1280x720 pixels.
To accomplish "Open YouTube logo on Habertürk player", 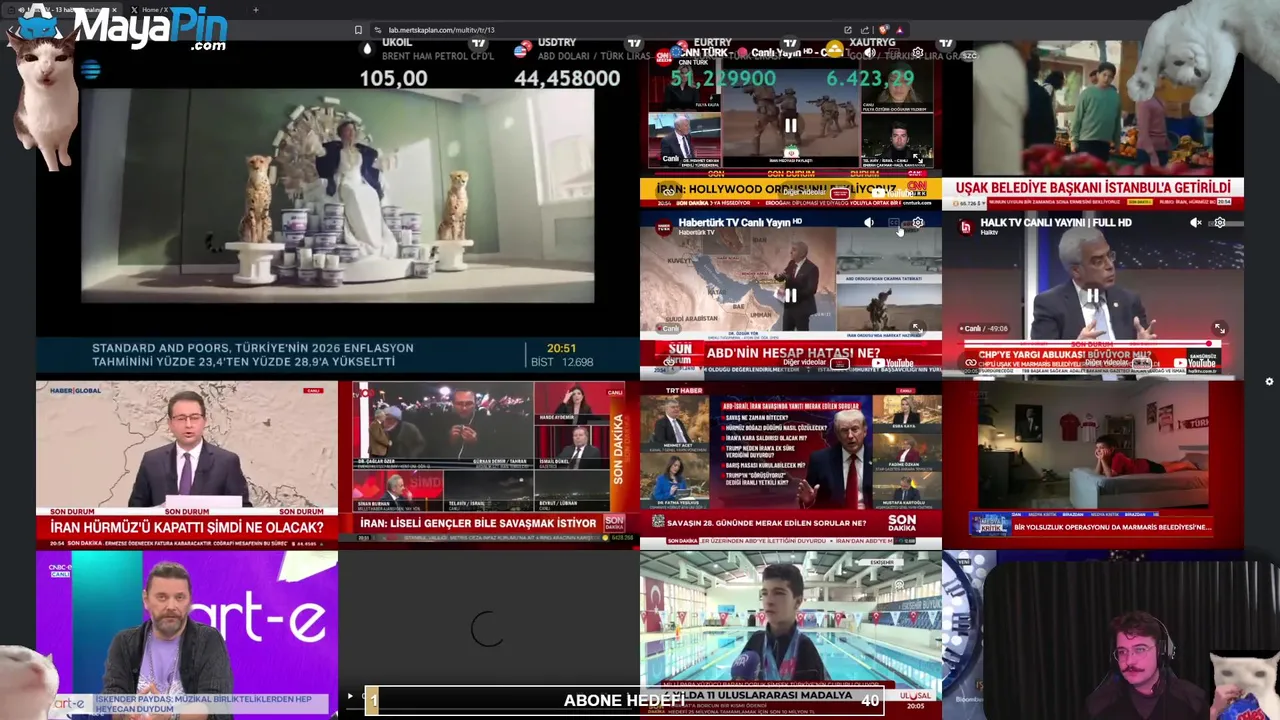I will point(893,363).
